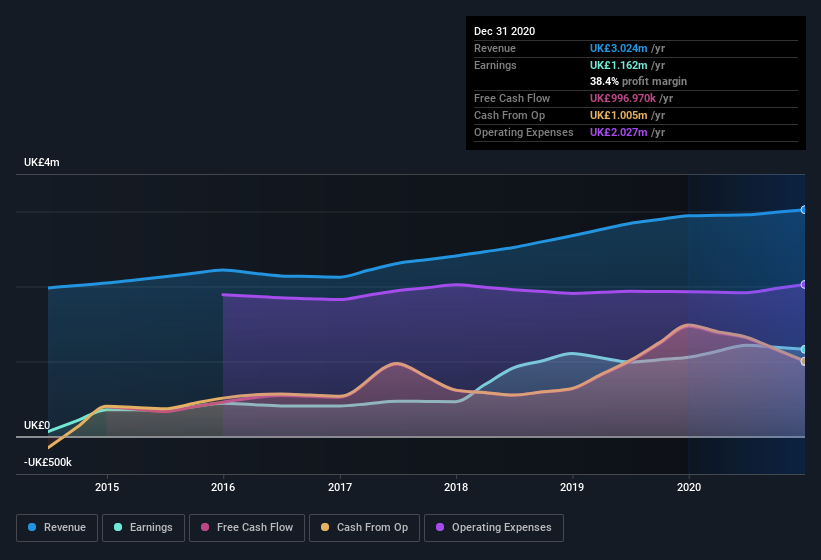Click the purple Operating Expenses endpoint marker

click(804, 285)
